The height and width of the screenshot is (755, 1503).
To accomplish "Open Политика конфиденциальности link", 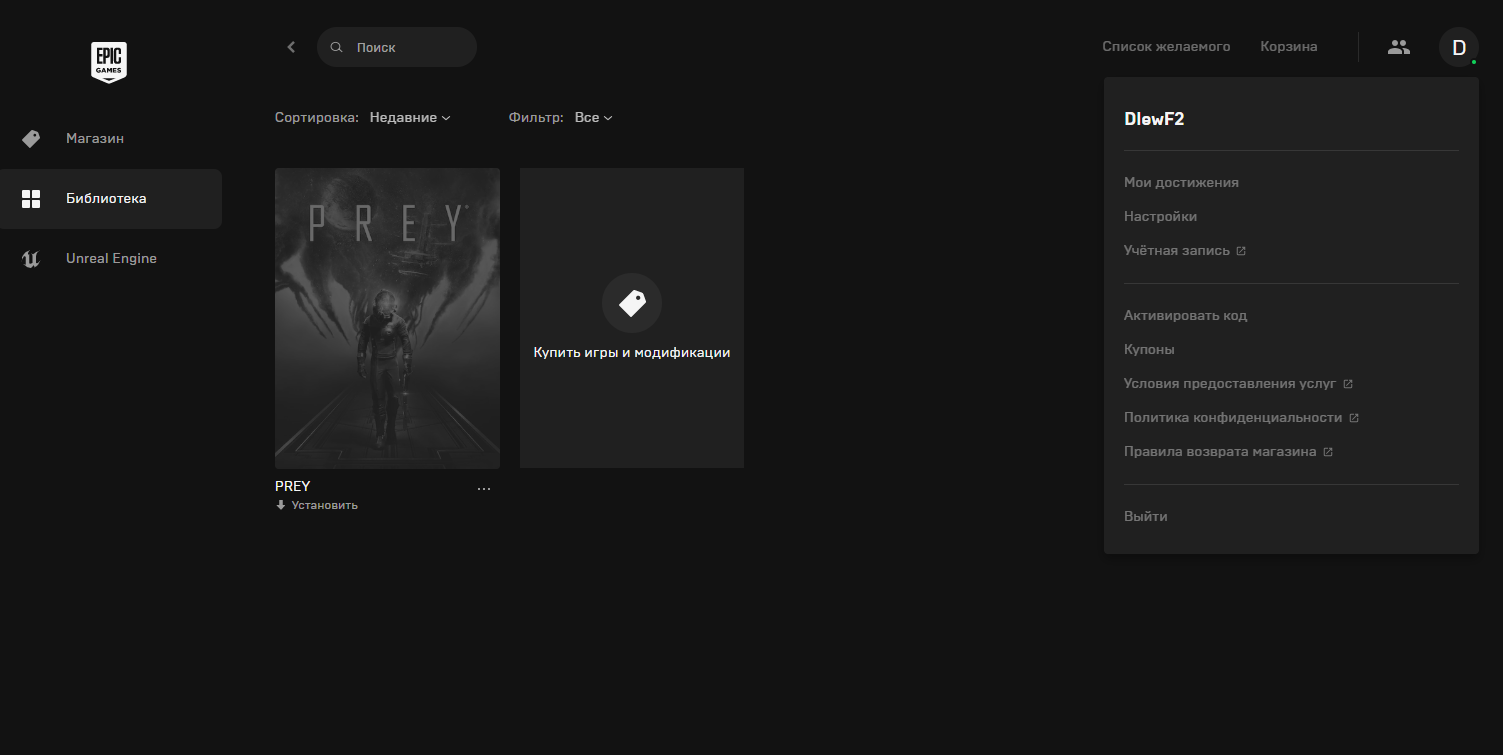I will click(1233, 418).
